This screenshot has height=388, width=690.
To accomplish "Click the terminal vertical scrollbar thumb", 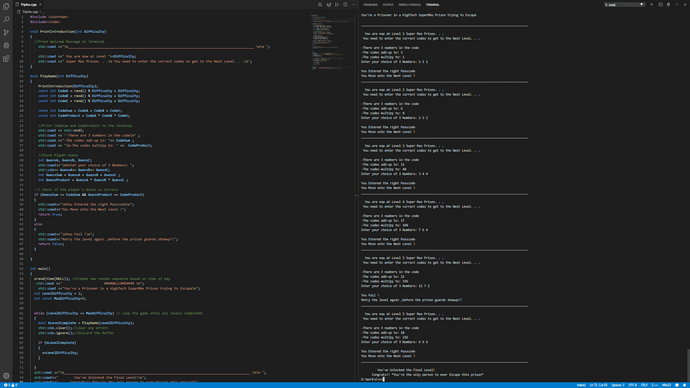I will click(x=688, y=365).
